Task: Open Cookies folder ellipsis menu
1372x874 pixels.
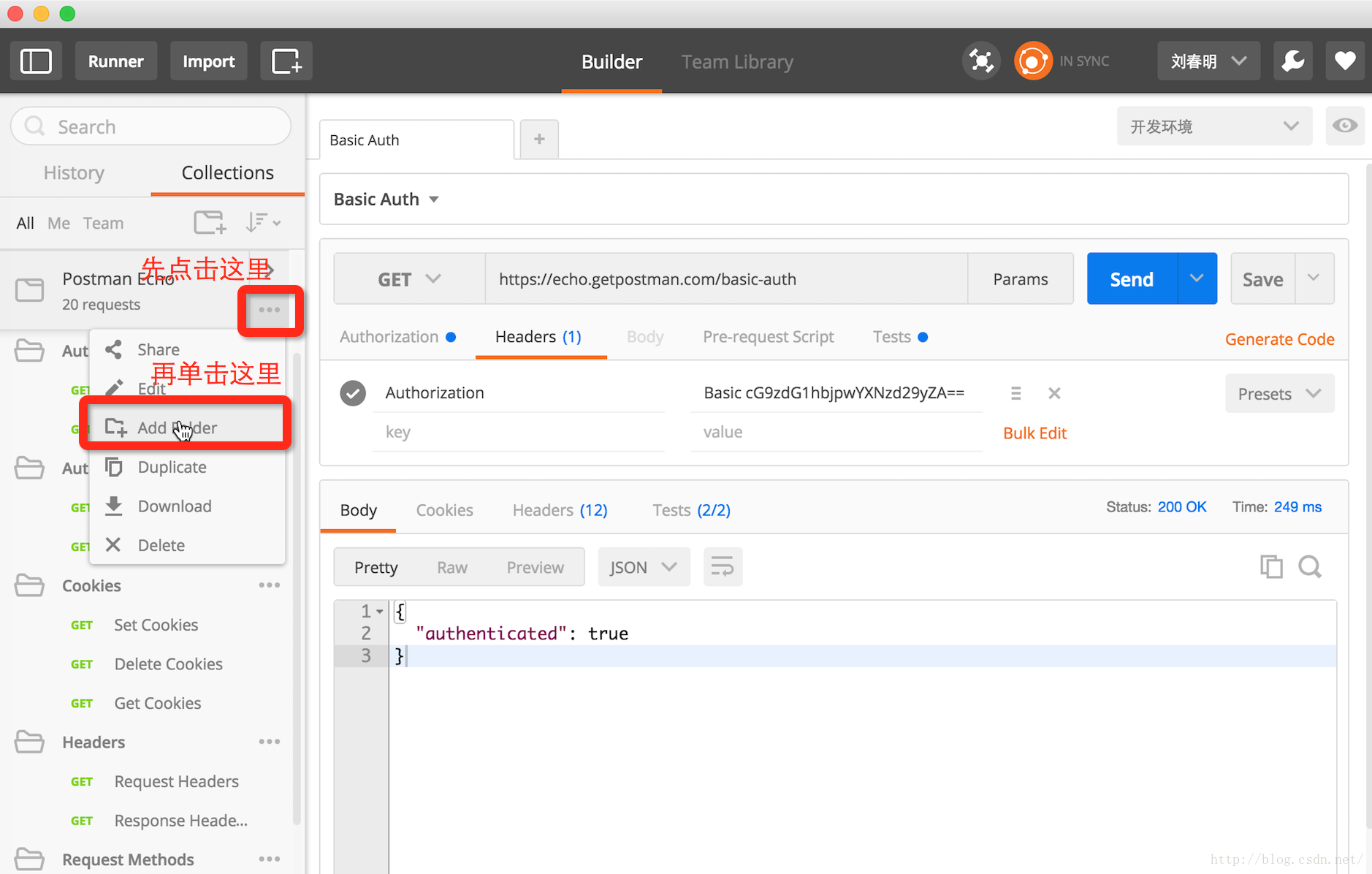Action: click(x=270, y=585)
